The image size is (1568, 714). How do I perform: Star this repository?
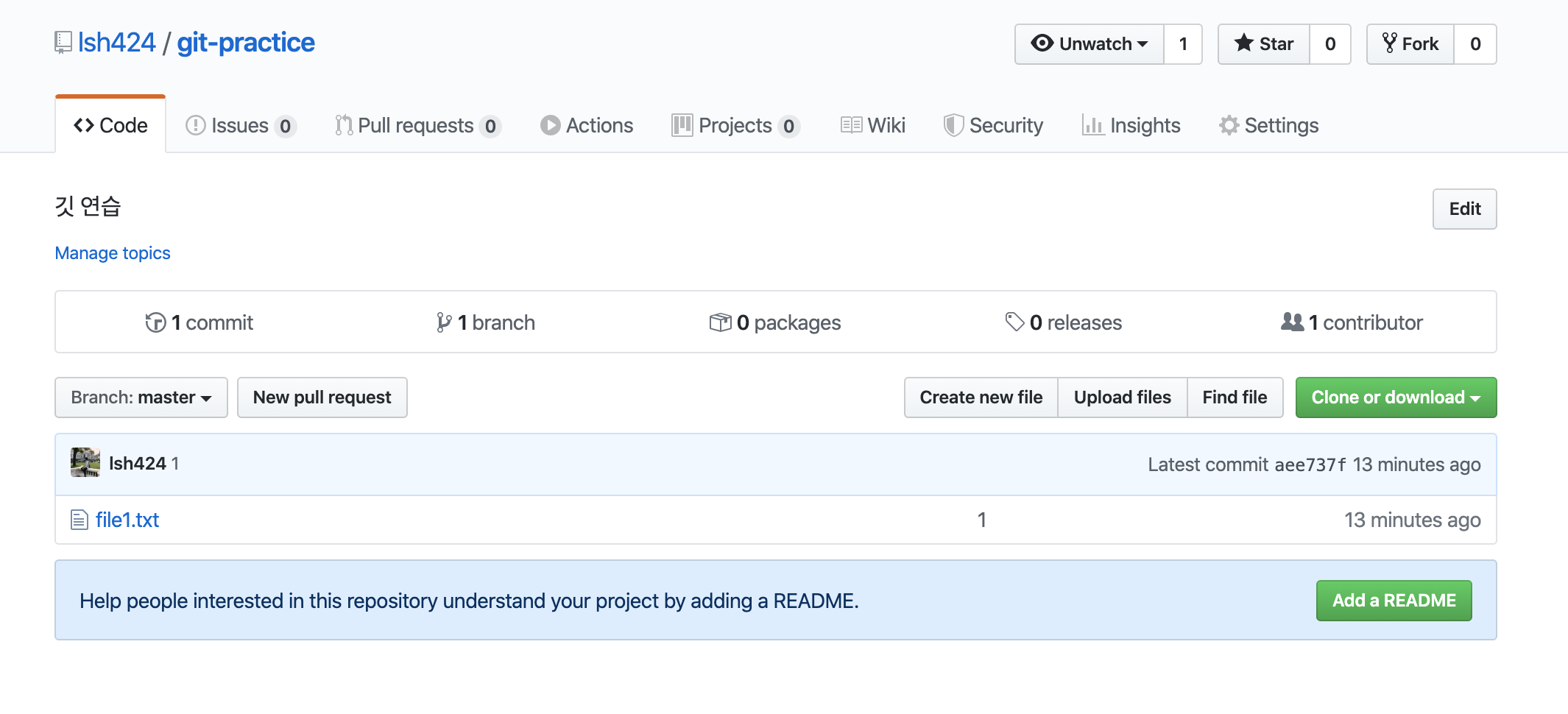coord(1264,44)
